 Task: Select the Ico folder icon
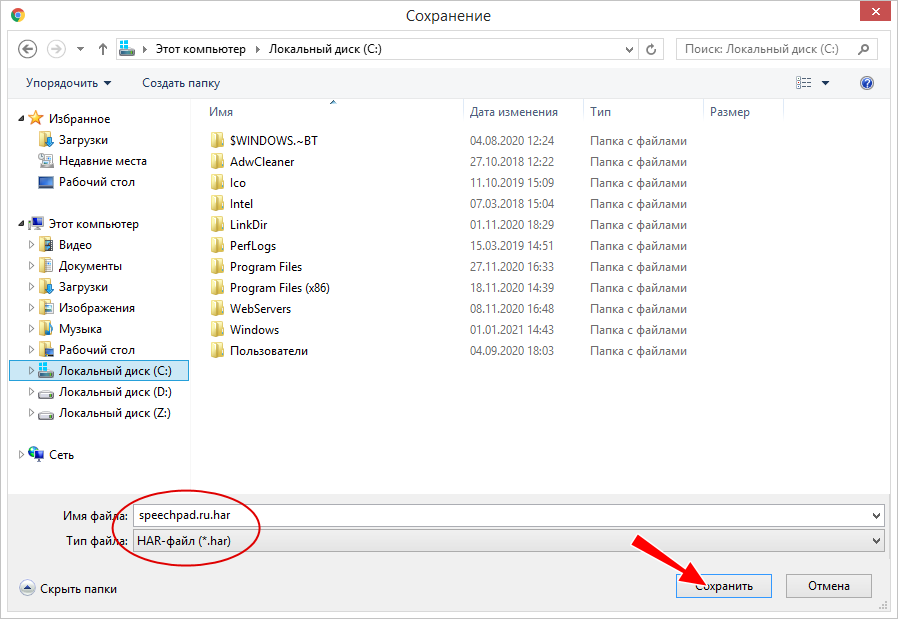pyautogui.click(x=217, y=183)
